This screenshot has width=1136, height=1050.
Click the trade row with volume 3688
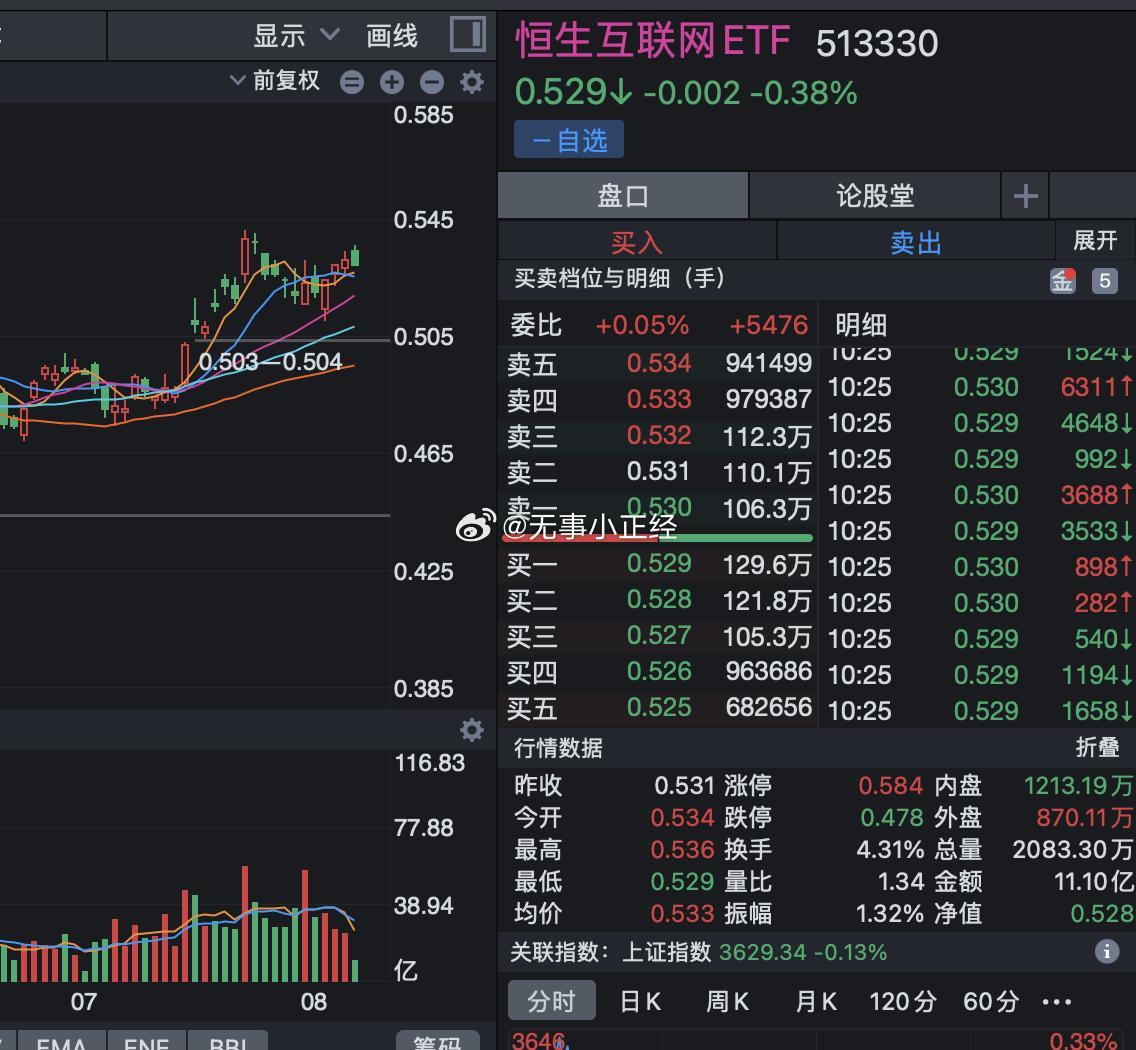click(979, 495)
